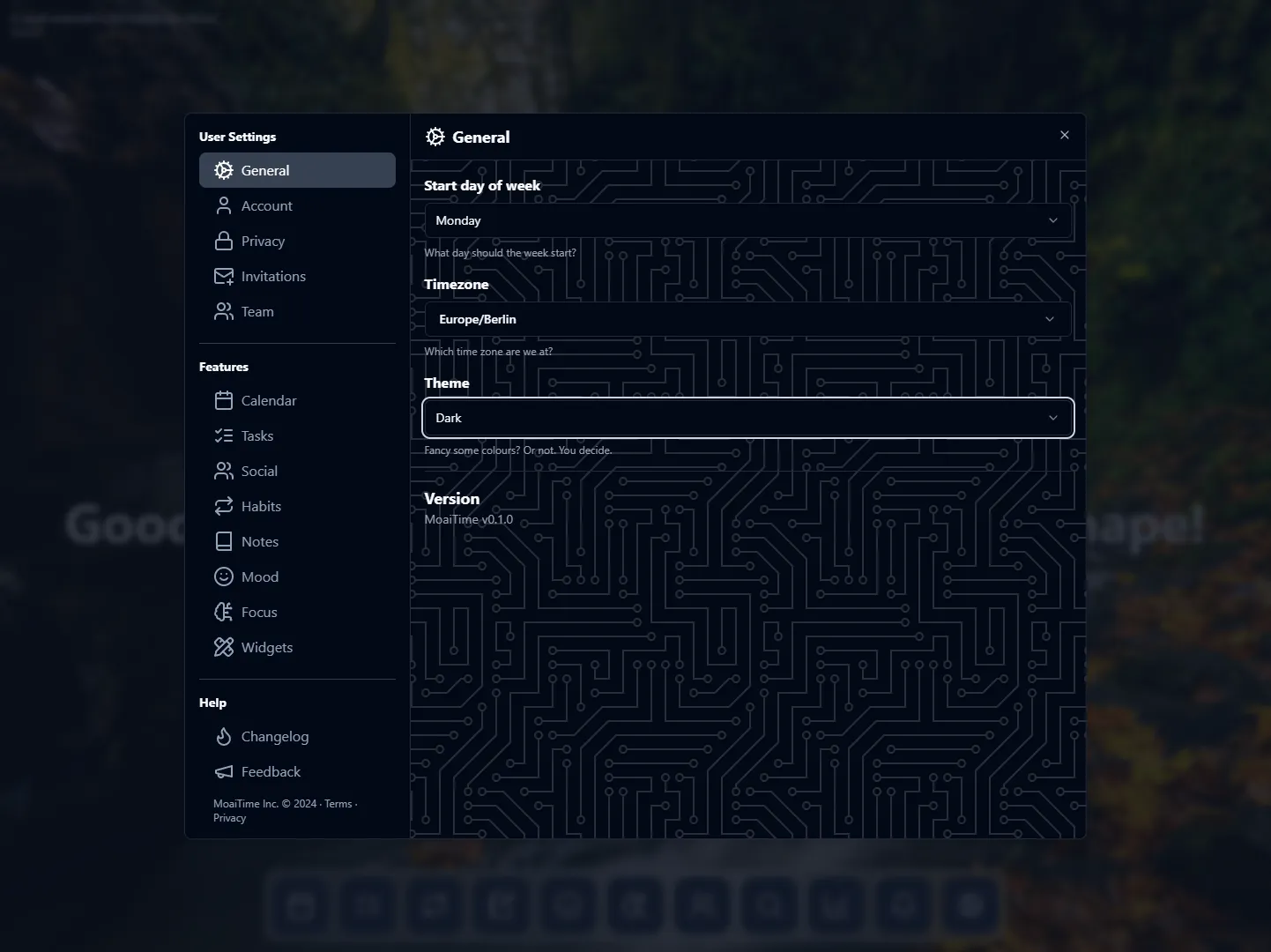Click the Notes document icon

click(223, 541)
